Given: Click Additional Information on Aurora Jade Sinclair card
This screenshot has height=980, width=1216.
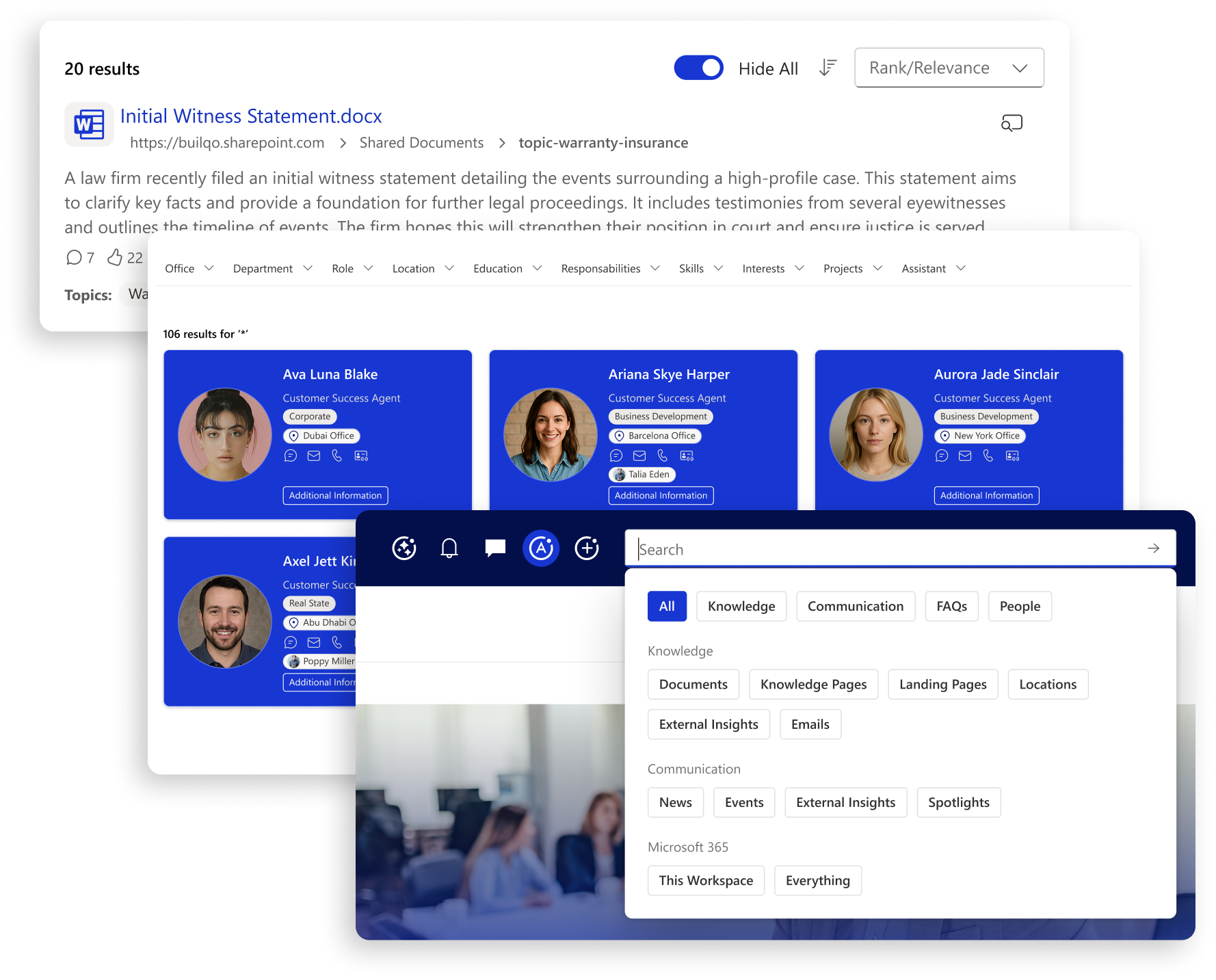Looking at the screenshot, I should tap(986, 496).
